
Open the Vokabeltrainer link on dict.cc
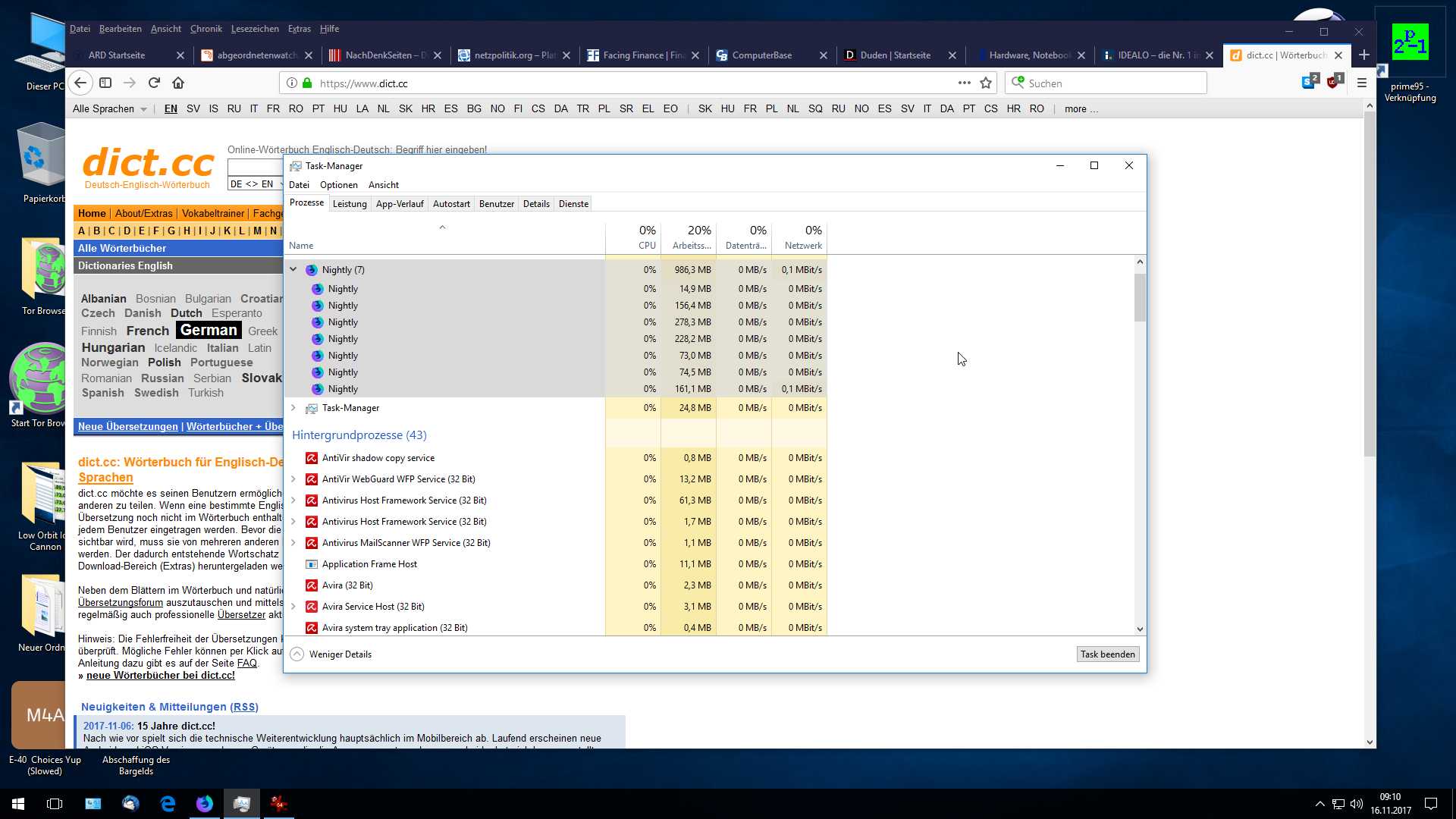[212, 214]
